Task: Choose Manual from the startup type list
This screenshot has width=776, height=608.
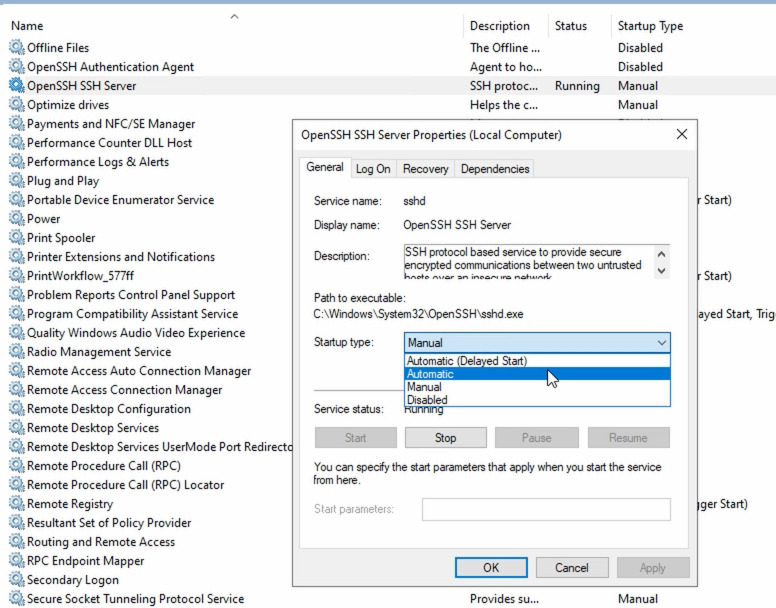Action: coord(537,387)
